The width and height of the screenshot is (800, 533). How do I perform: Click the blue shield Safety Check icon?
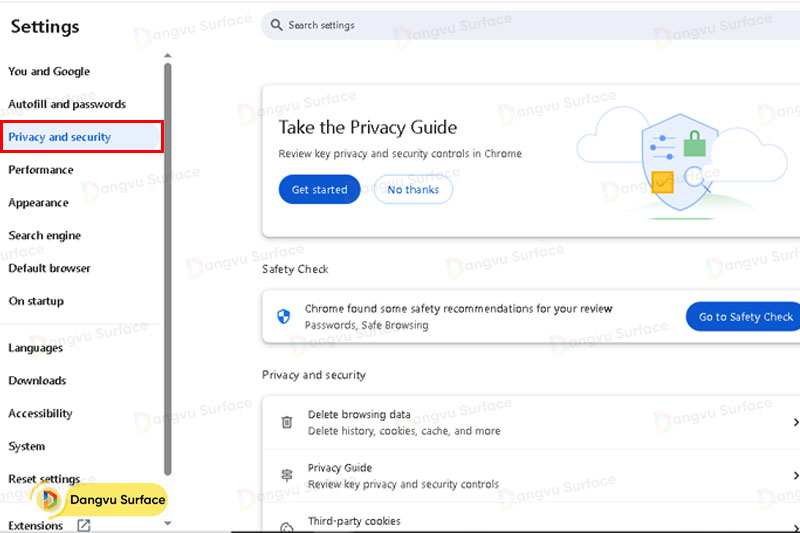(283, 317)
